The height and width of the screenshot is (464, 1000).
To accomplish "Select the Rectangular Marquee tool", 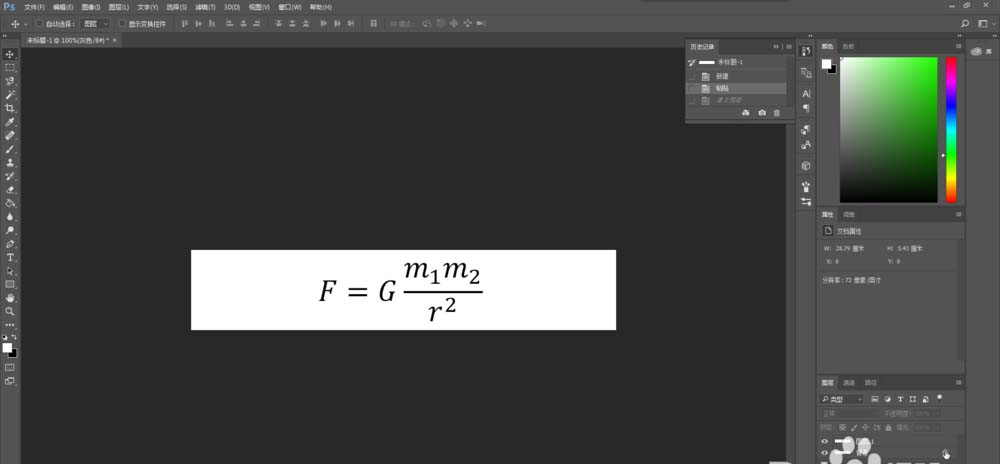I will click(x=10, y=68).
